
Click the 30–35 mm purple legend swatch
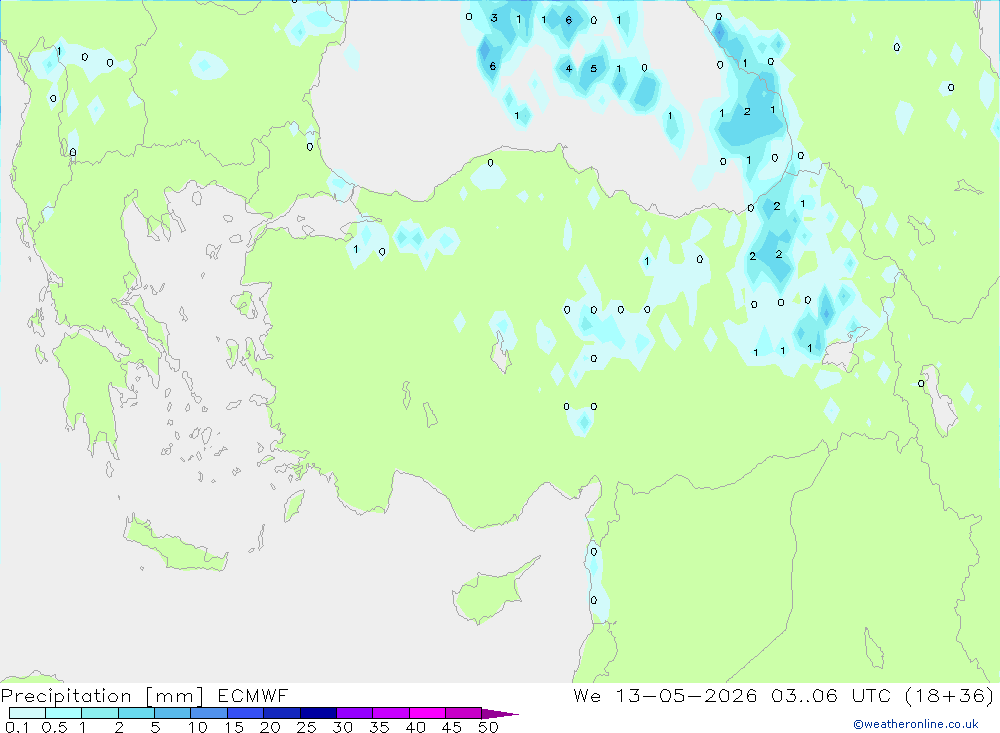point(354,713)
